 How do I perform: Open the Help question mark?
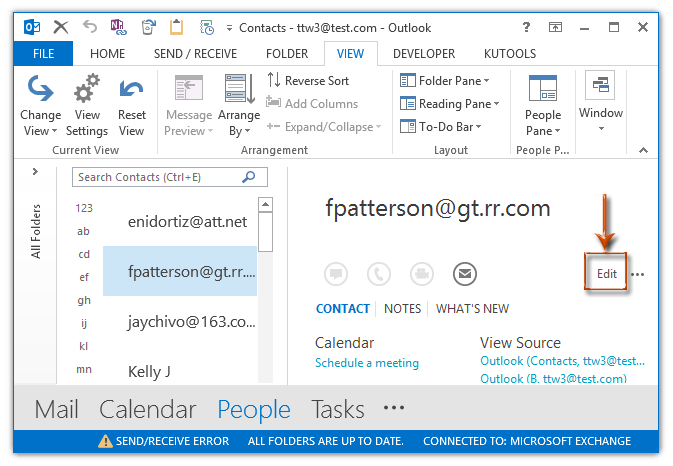(x=526, y=27)
